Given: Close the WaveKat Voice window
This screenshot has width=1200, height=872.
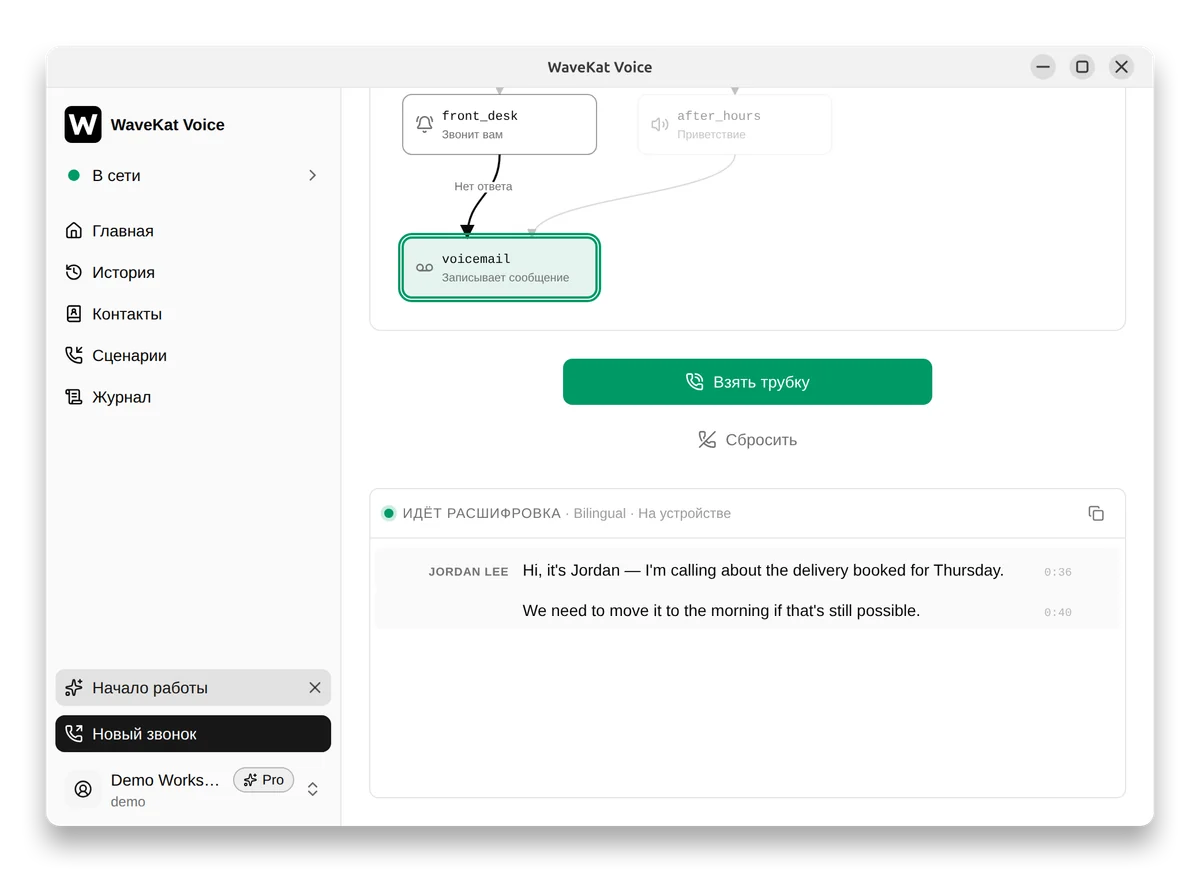Looking at the screenshot, I should coord(1121,67).
